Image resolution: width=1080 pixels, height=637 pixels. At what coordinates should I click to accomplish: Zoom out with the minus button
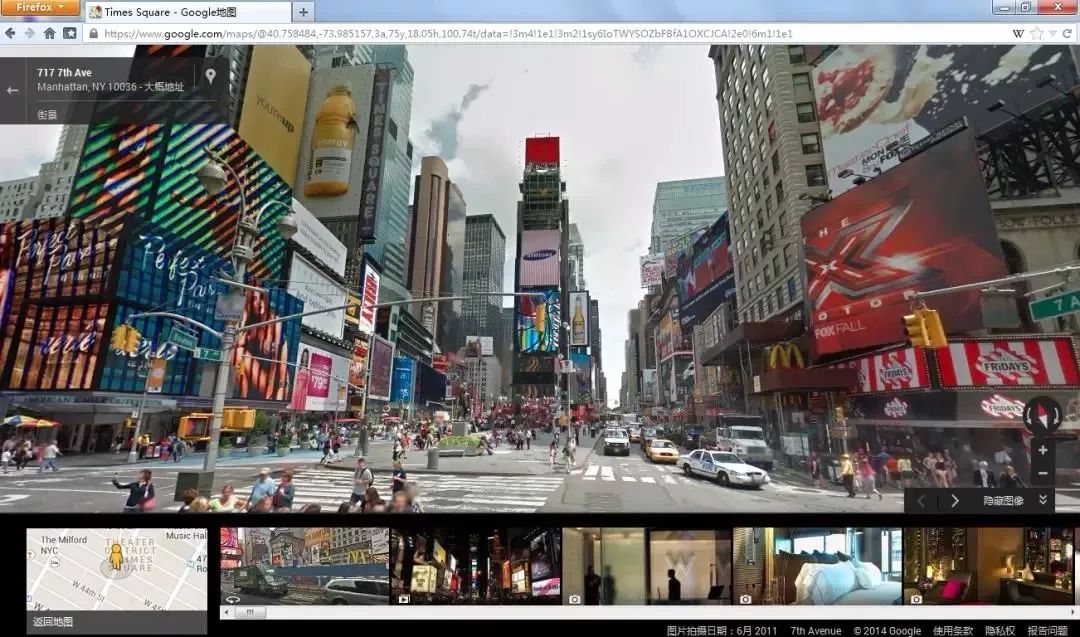pos(1043,473)
